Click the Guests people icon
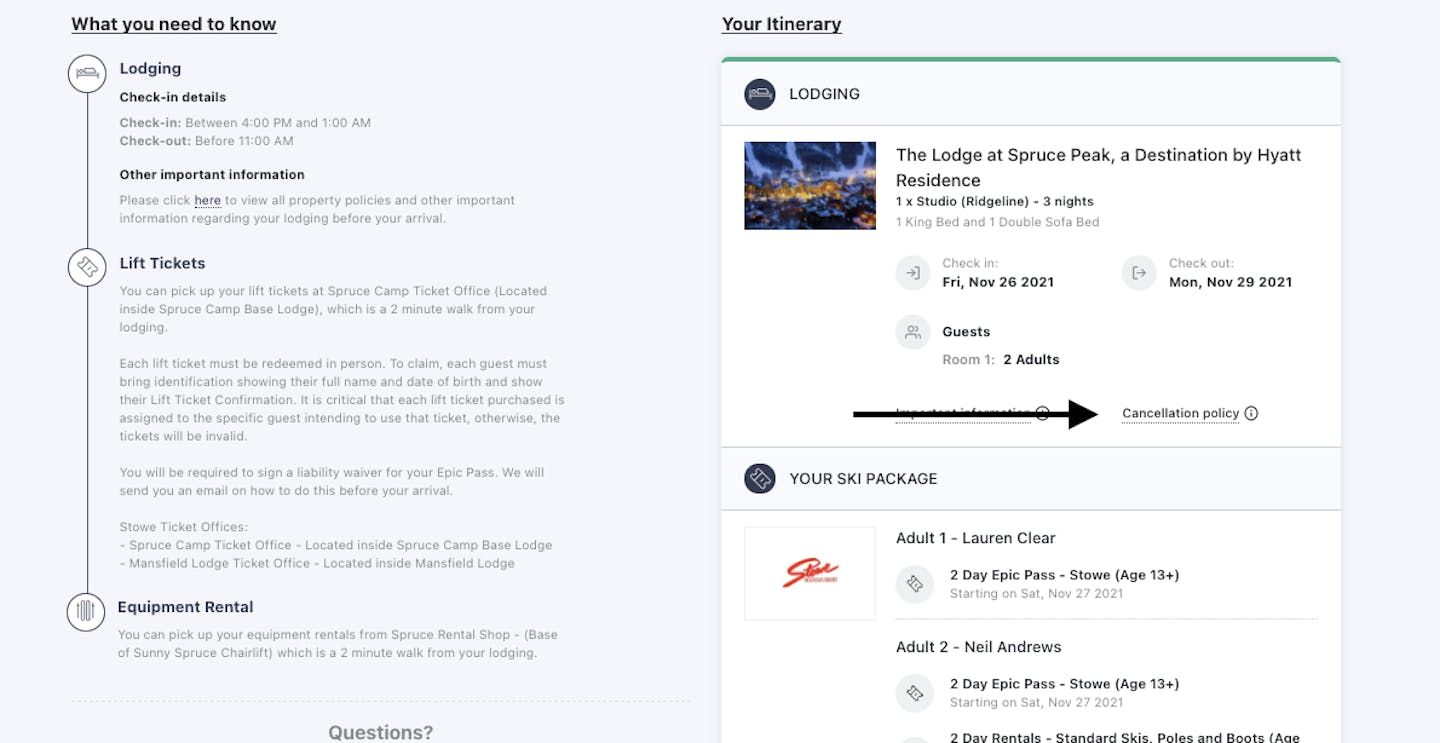 (913, 333)
